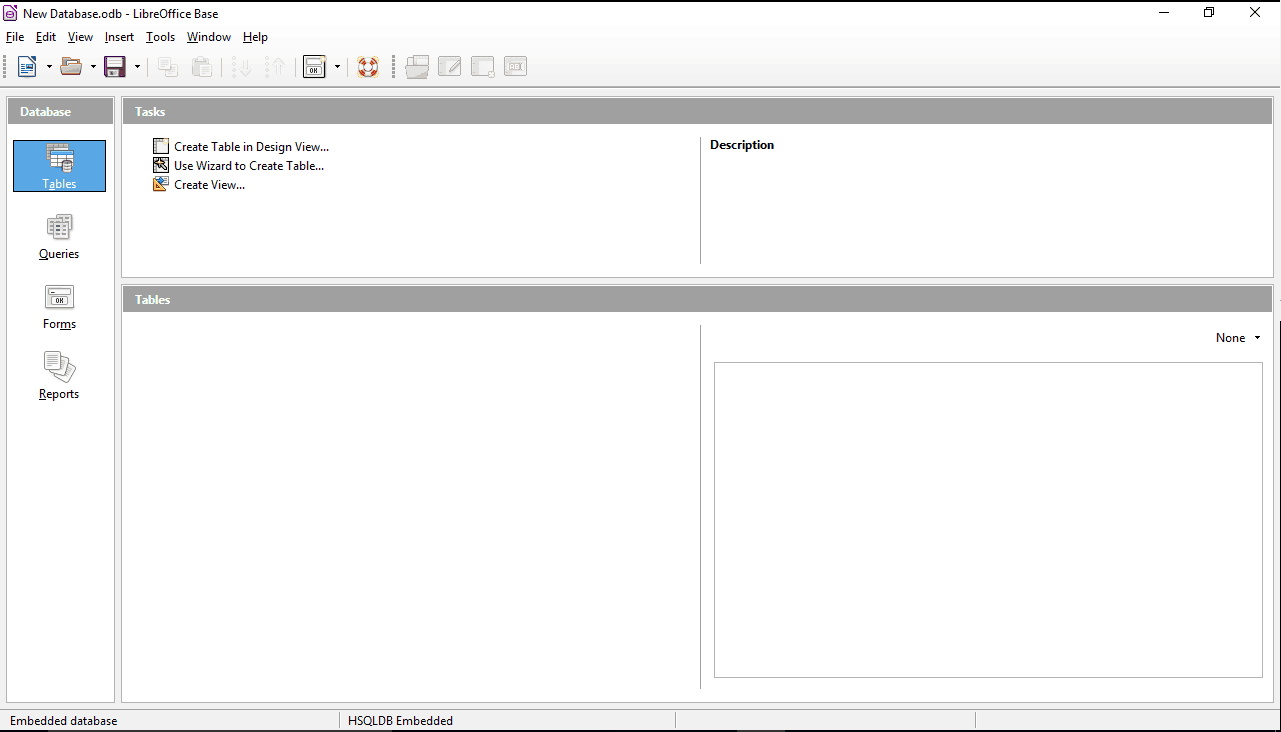Open the View menu
Screen dimensions: 1281x732
[x=80, y=37]
